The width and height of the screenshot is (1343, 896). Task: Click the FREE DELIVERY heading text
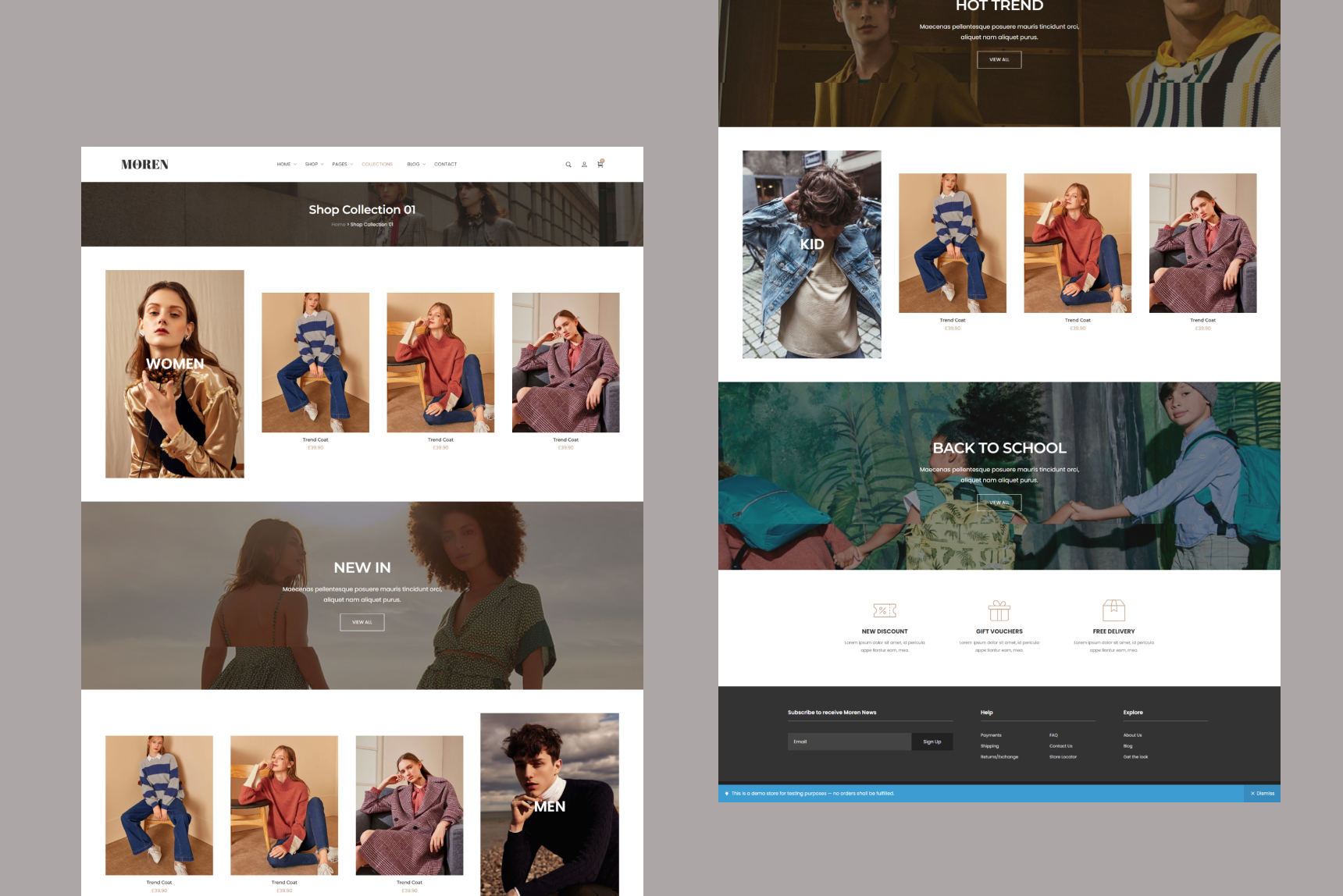pos(1114,631)
